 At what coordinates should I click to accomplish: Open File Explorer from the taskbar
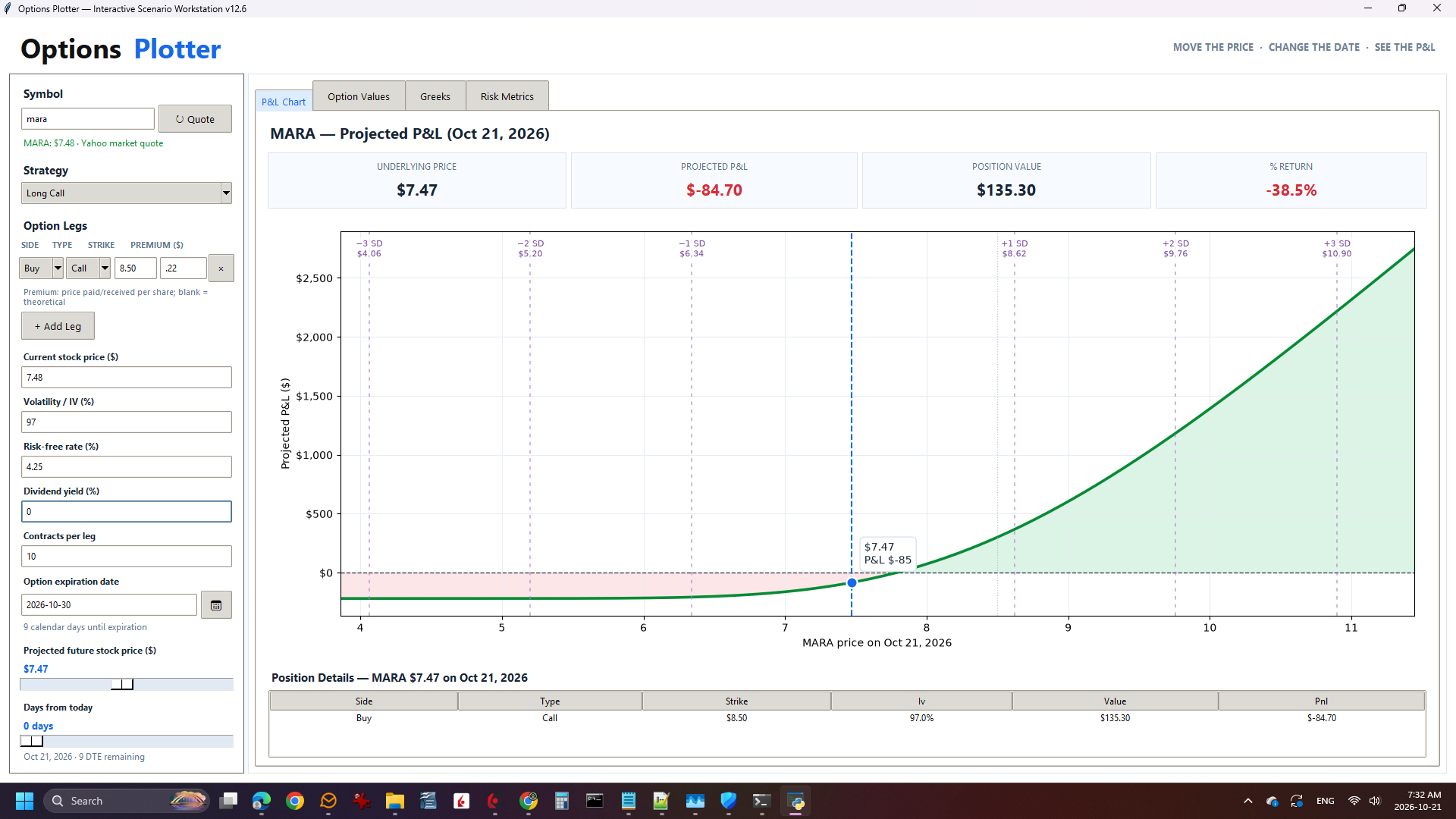click(395, 801)
